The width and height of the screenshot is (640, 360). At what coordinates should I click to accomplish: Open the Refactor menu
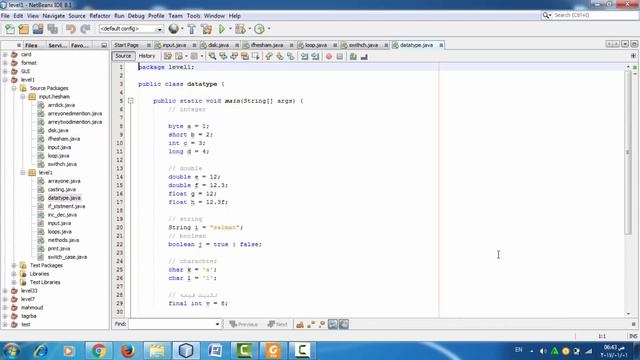coord(100,16)
